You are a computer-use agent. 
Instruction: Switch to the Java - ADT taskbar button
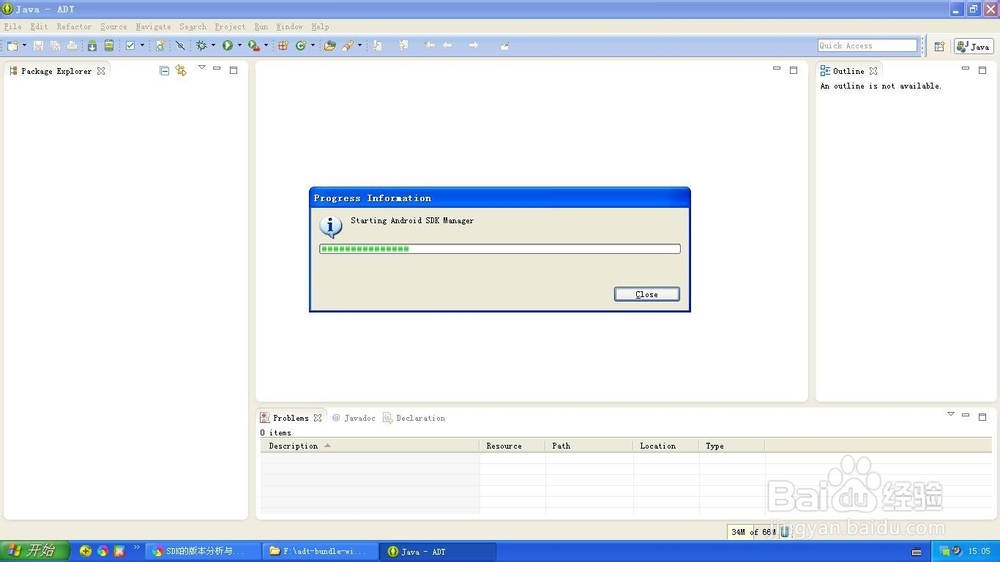point(438,551)
